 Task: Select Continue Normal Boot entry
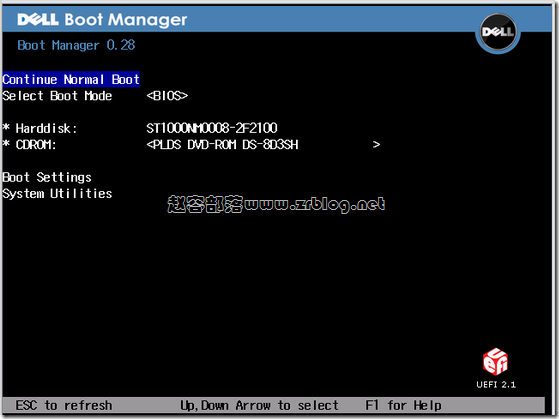tap(71, 80)
